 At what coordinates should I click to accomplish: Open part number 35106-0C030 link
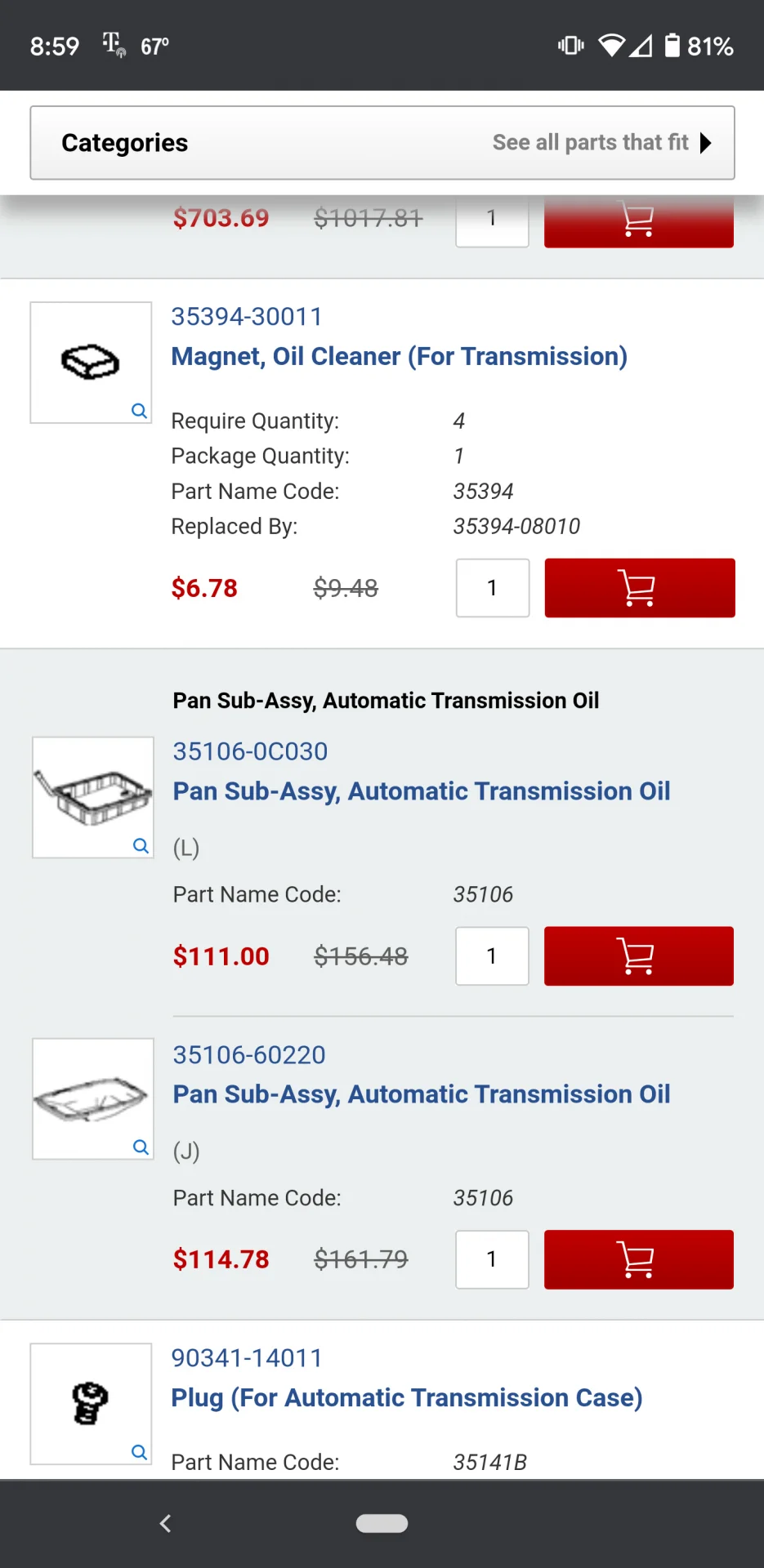click(x=250, y=751)
